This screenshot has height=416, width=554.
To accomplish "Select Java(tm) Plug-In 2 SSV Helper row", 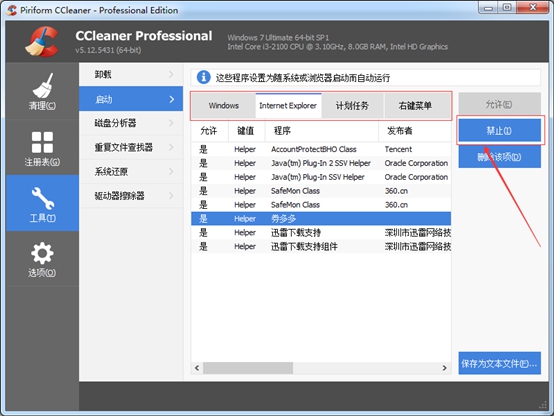I will (321, 163).
